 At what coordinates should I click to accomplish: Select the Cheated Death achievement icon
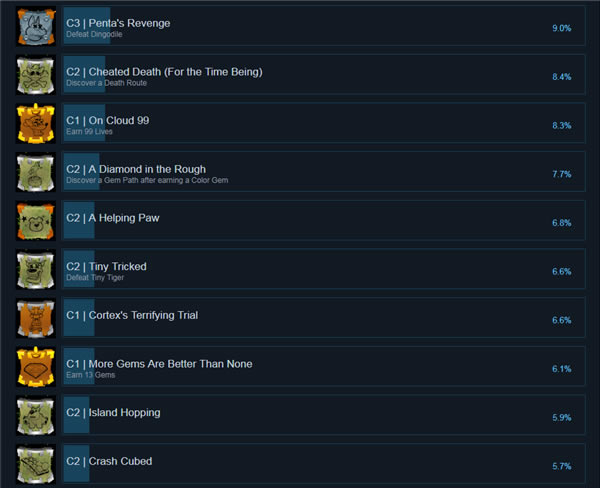tap(35, 75)
